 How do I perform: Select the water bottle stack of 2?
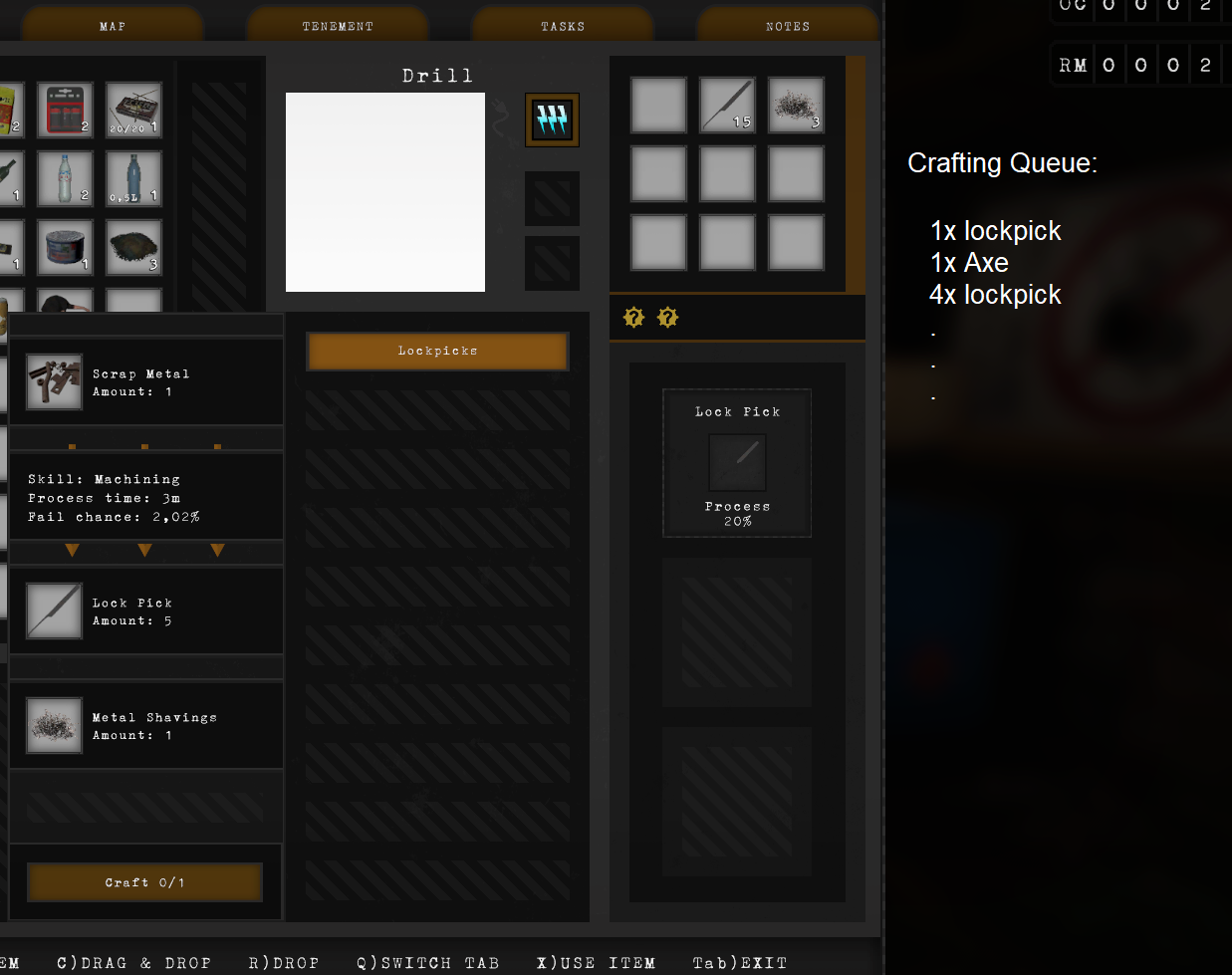(64, 179)
